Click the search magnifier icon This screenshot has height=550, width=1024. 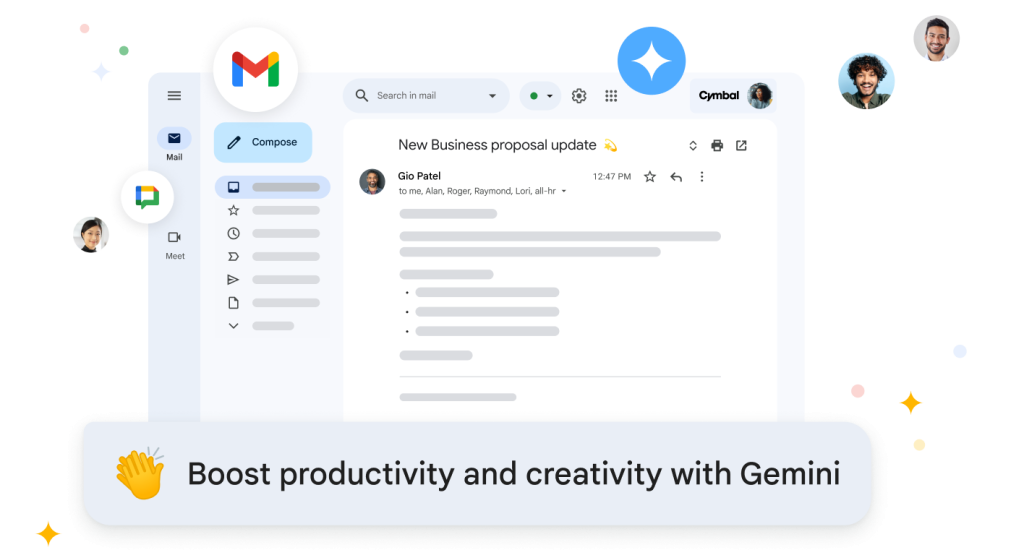point(361,95)
